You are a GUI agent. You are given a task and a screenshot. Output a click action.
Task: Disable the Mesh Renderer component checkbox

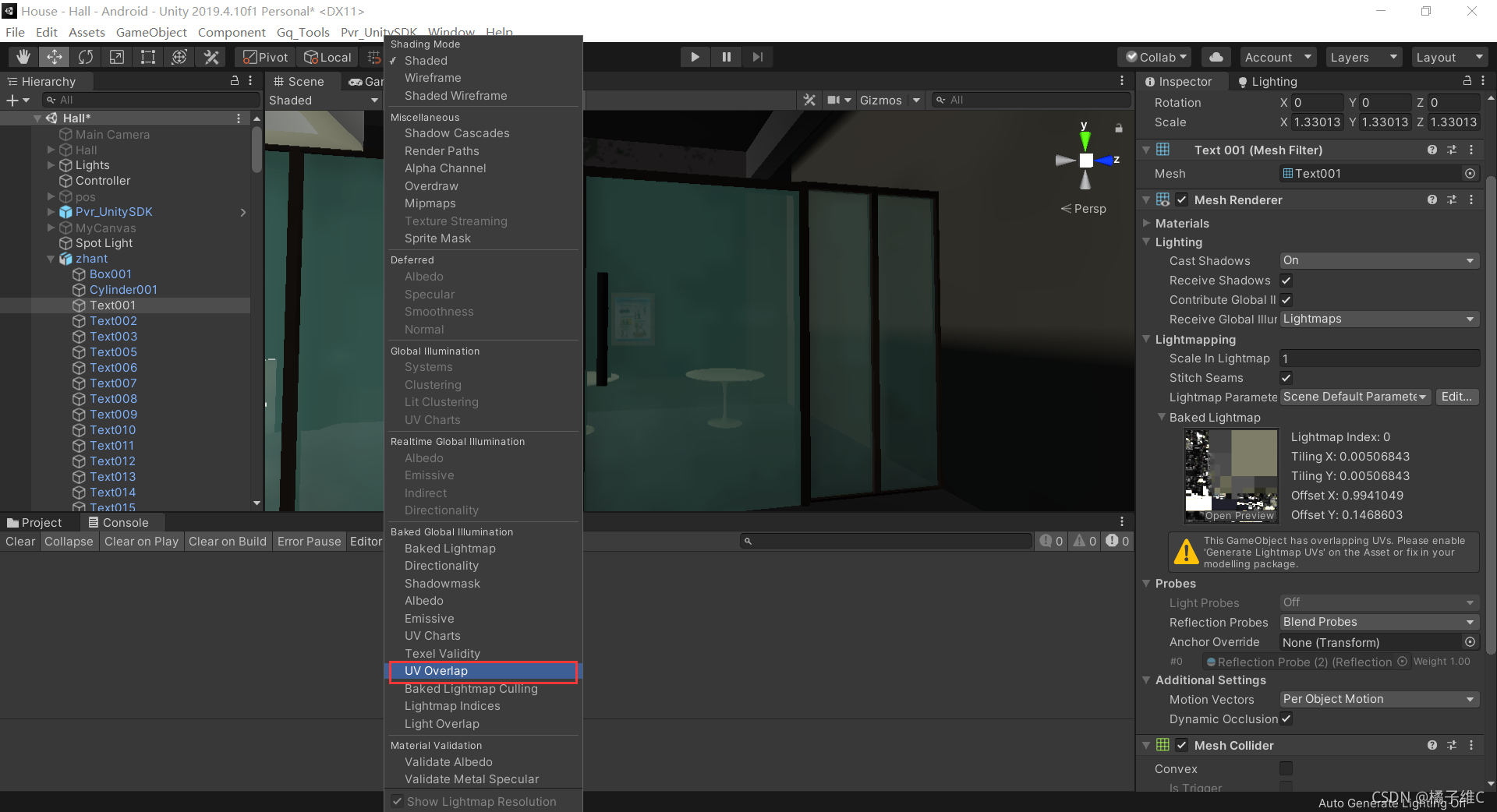1182,199
